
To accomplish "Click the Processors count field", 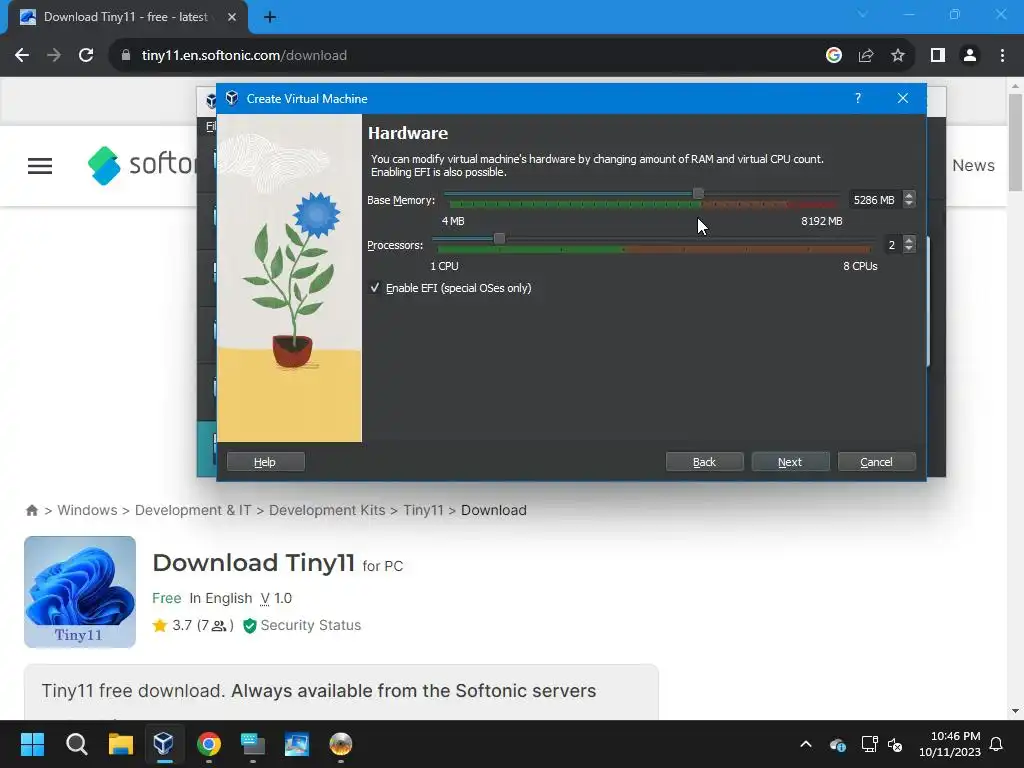I will (892, 245).
